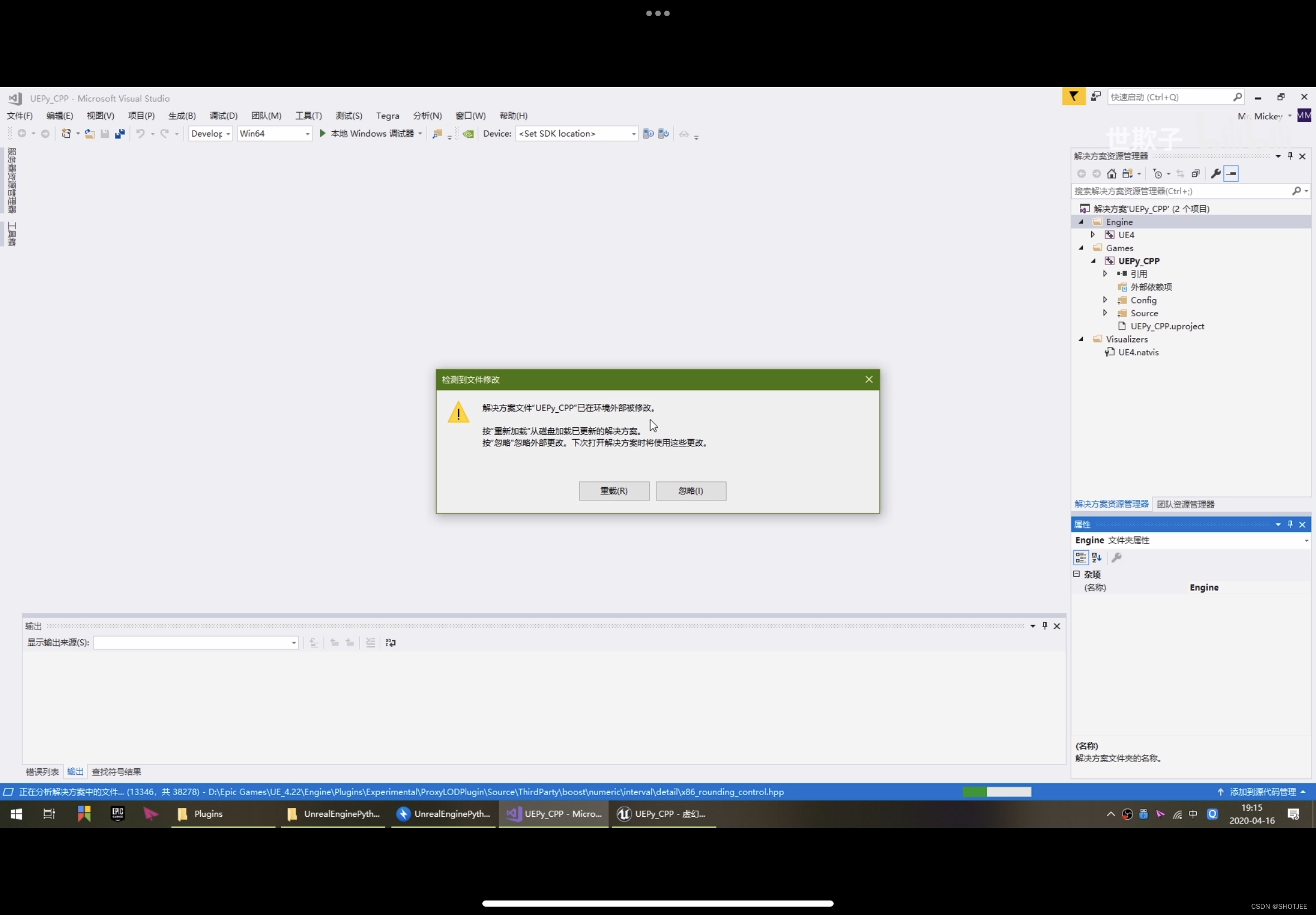
Task: Click the 添加到源代码管理 status bar button
Action: pyautogui.click(x=1262, y=792)
